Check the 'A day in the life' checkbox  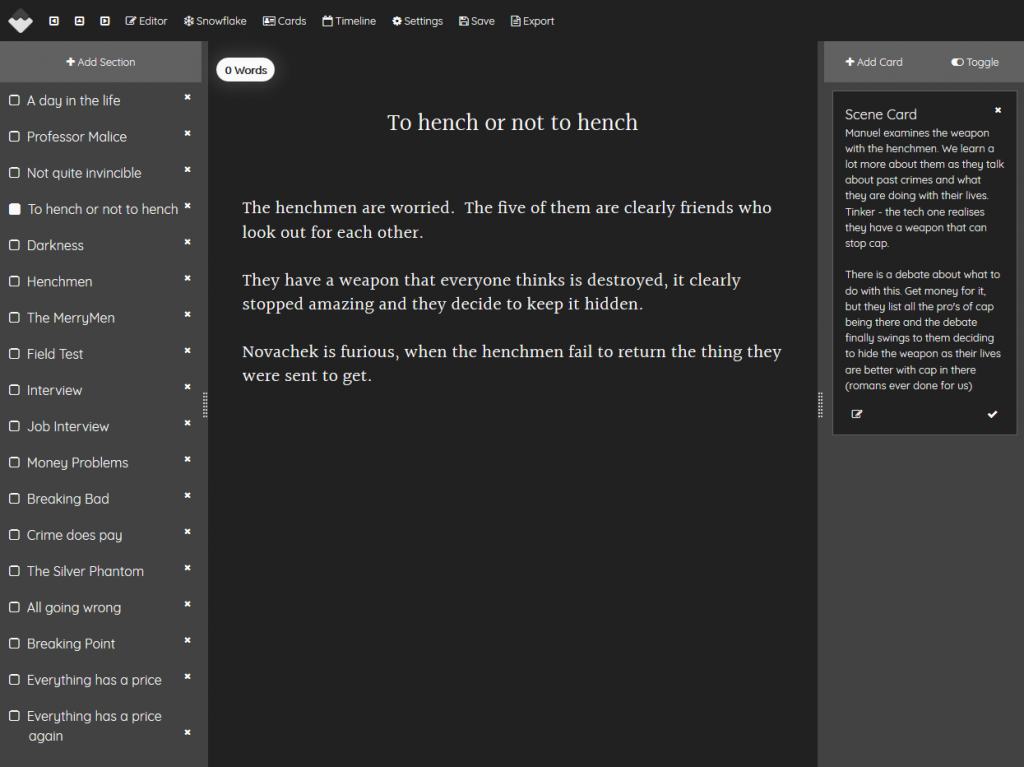tap(14, 101)
